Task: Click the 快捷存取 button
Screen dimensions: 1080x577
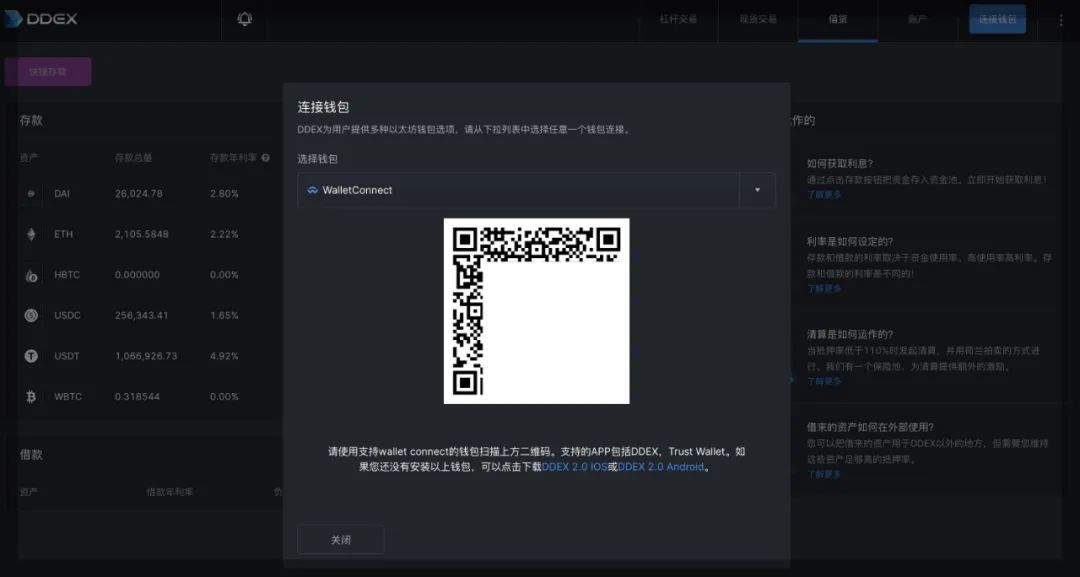Action: pos(47,71)
